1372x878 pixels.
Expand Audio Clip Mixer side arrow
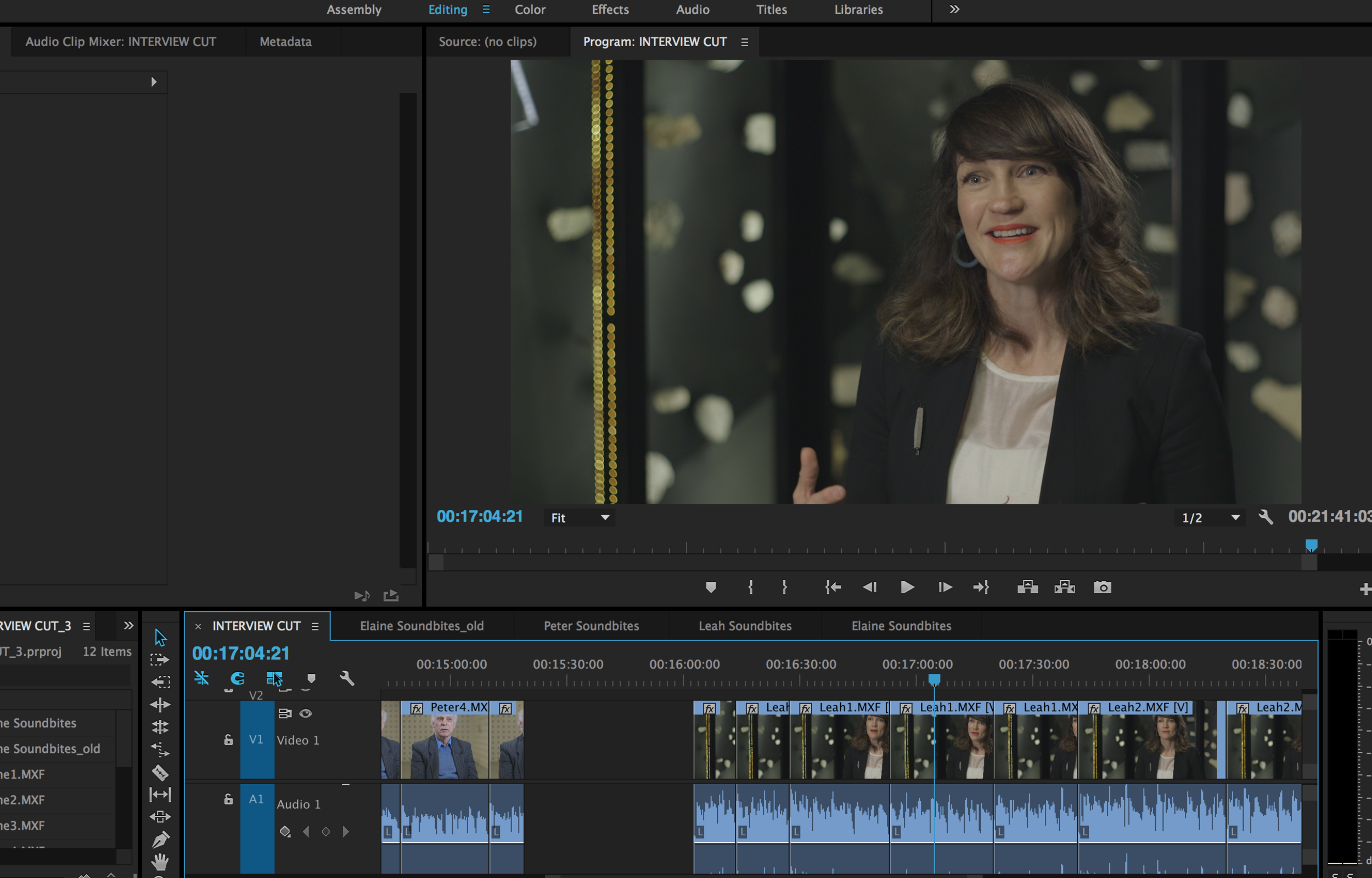[153, 82]
